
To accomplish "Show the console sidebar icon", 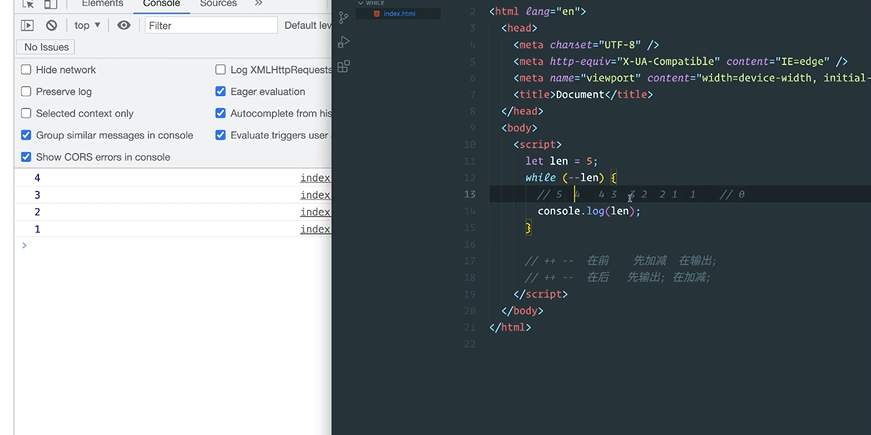I will pos(27,26).
